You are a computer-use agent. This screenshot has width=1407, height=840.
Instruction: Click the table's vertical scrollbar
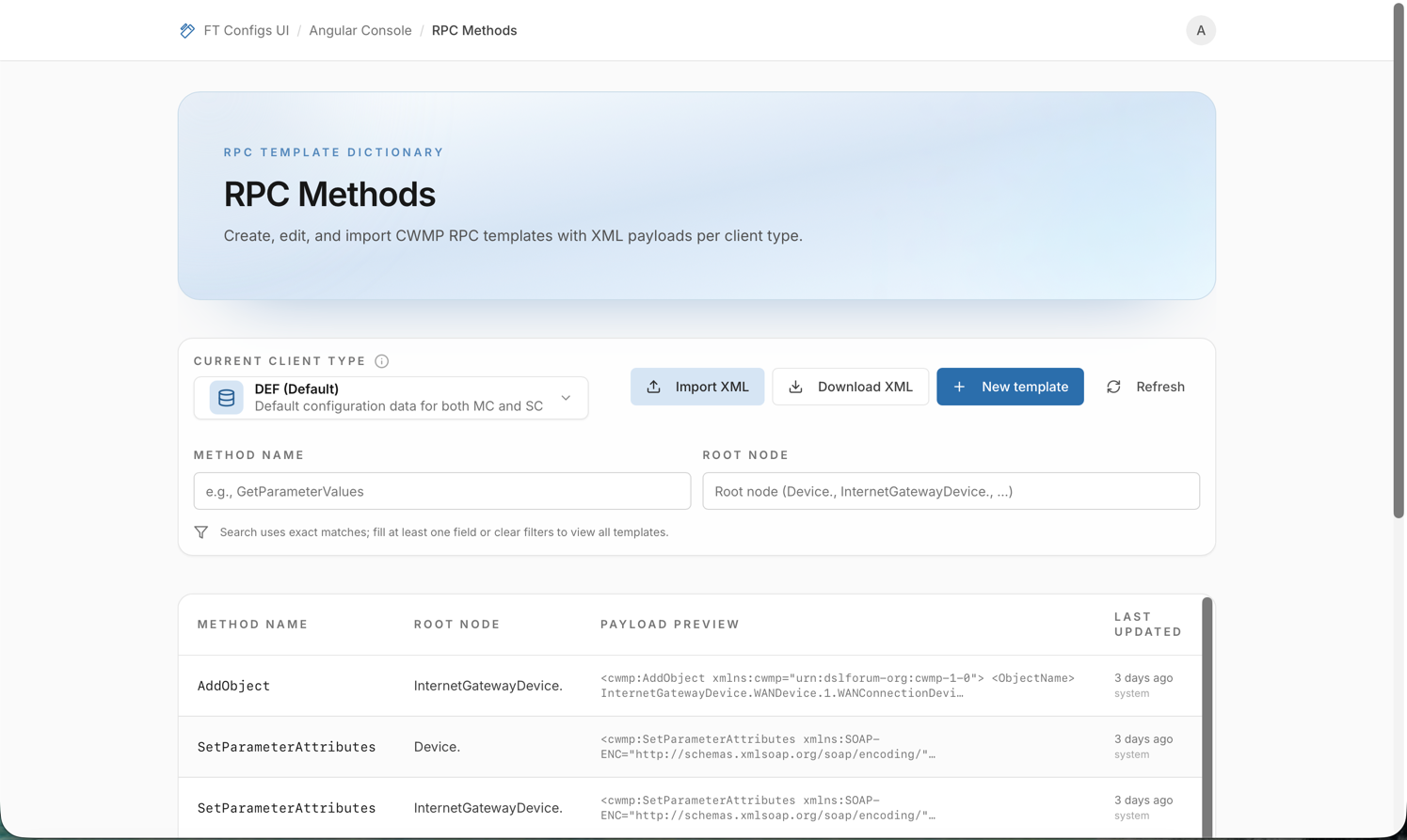[1207, 717]
